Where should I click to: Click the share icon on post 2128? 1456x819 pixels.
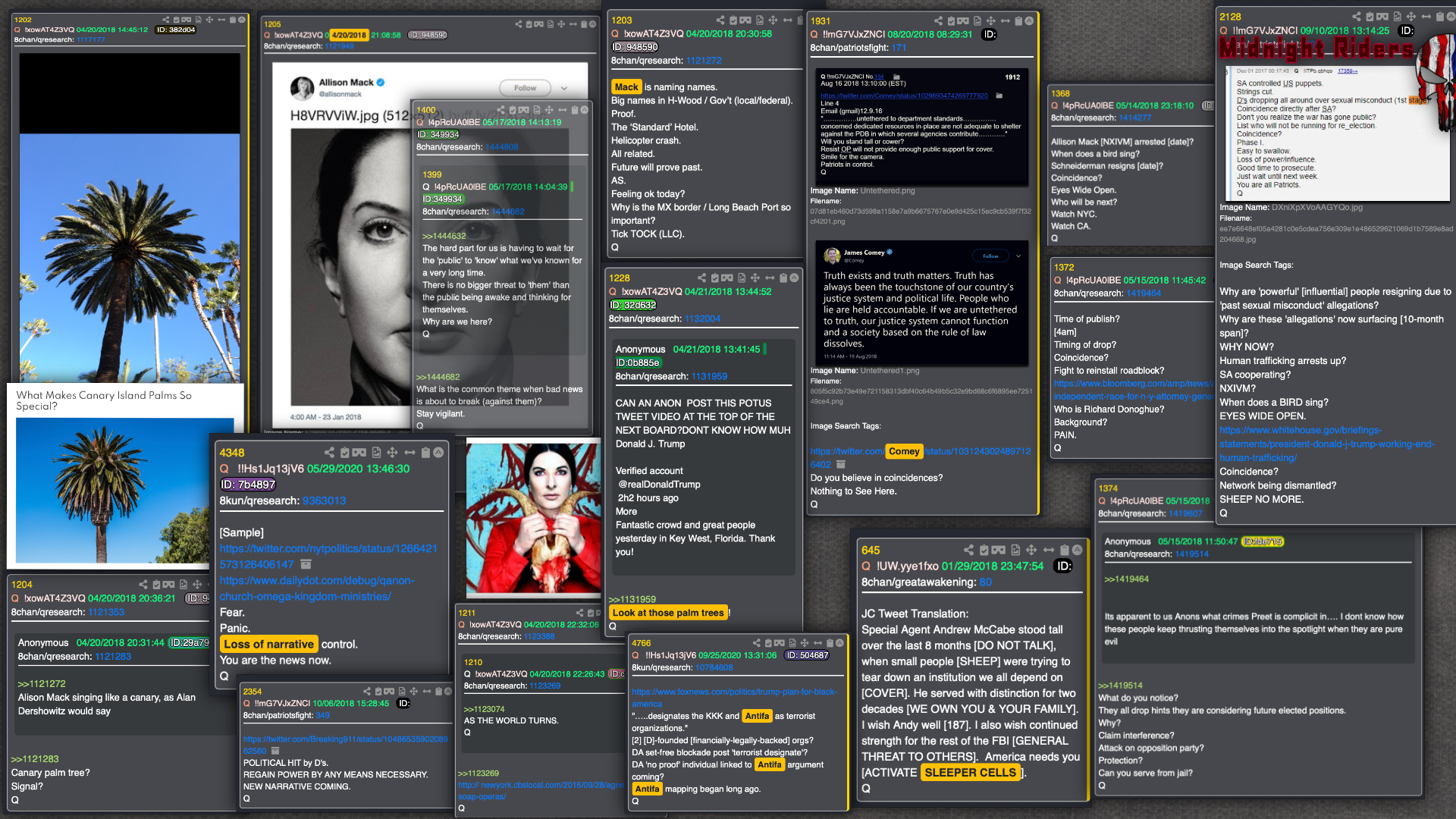coord(1357,17)
